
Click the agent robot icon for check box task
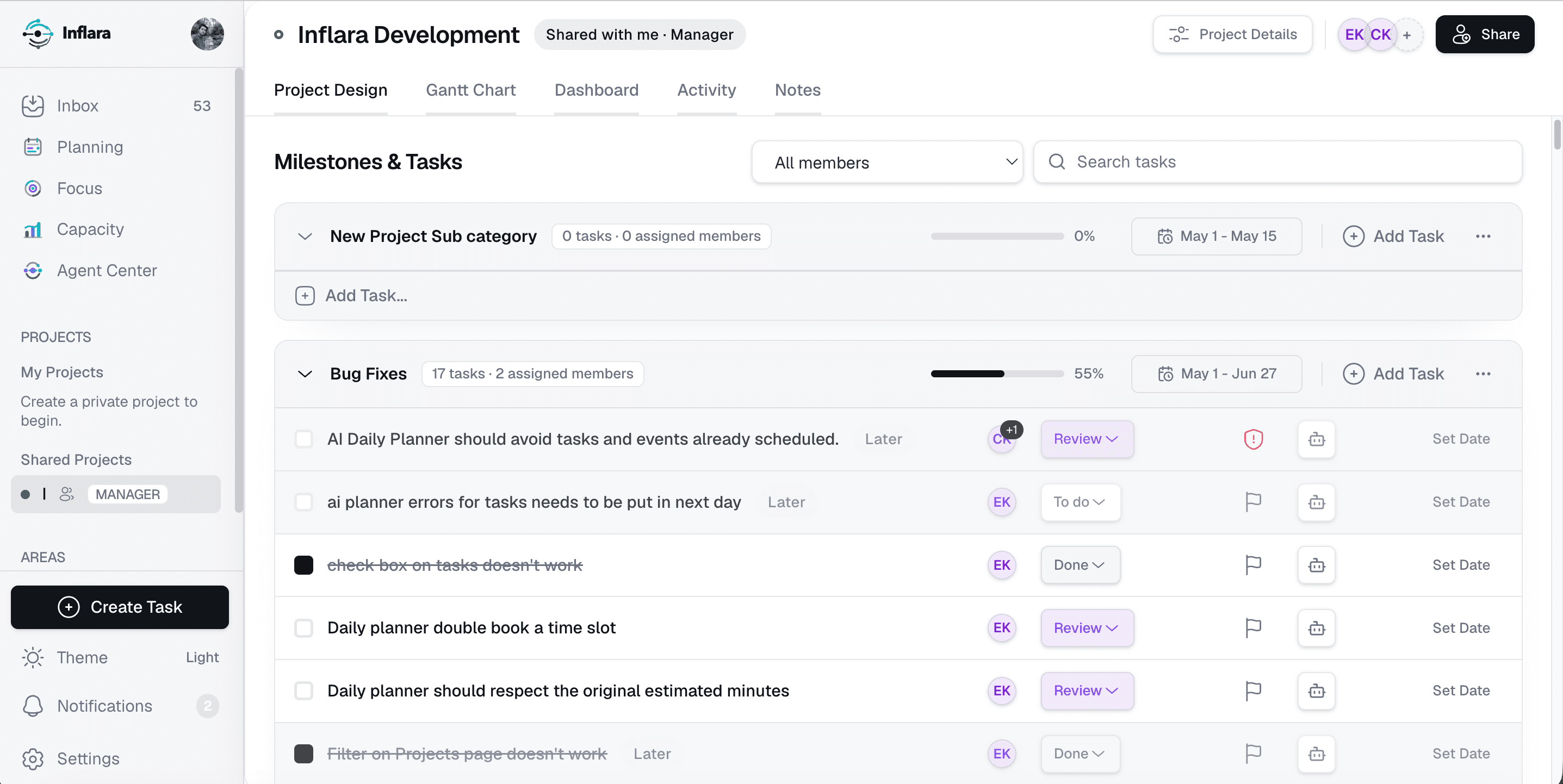point(1316,565)
